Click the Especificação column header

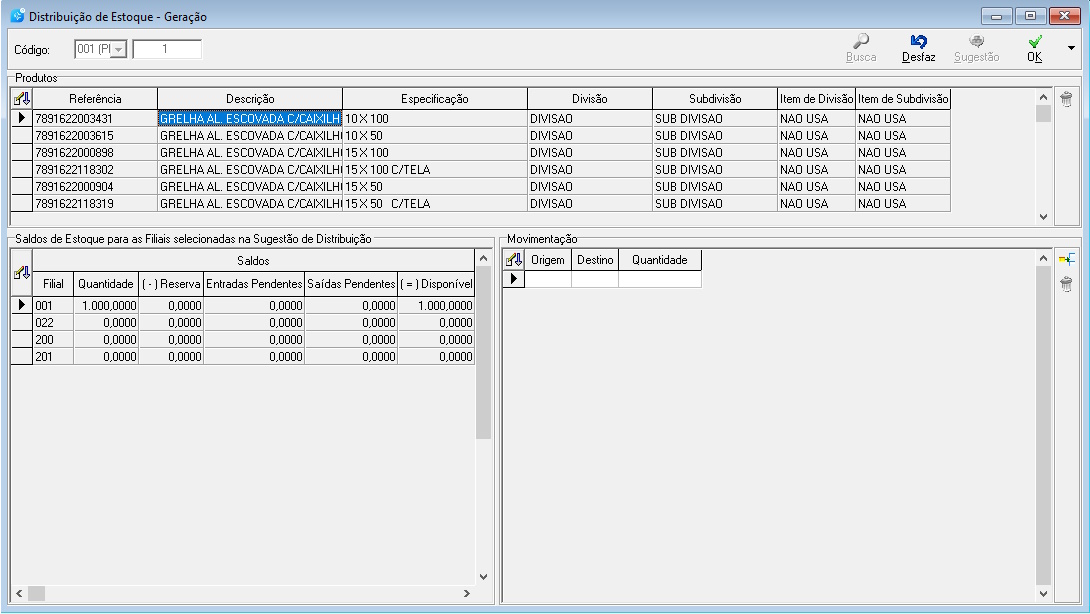pos(434,99)
